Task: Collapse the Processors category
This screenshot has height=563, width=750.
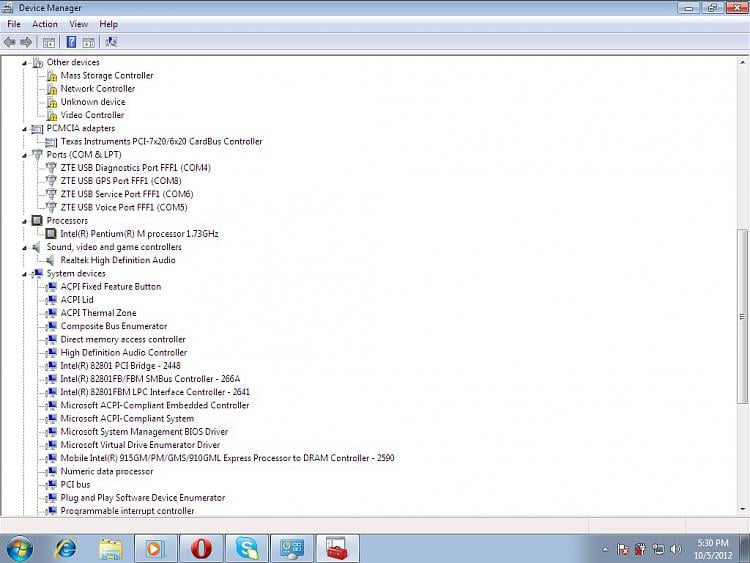Action: point(24,221)
